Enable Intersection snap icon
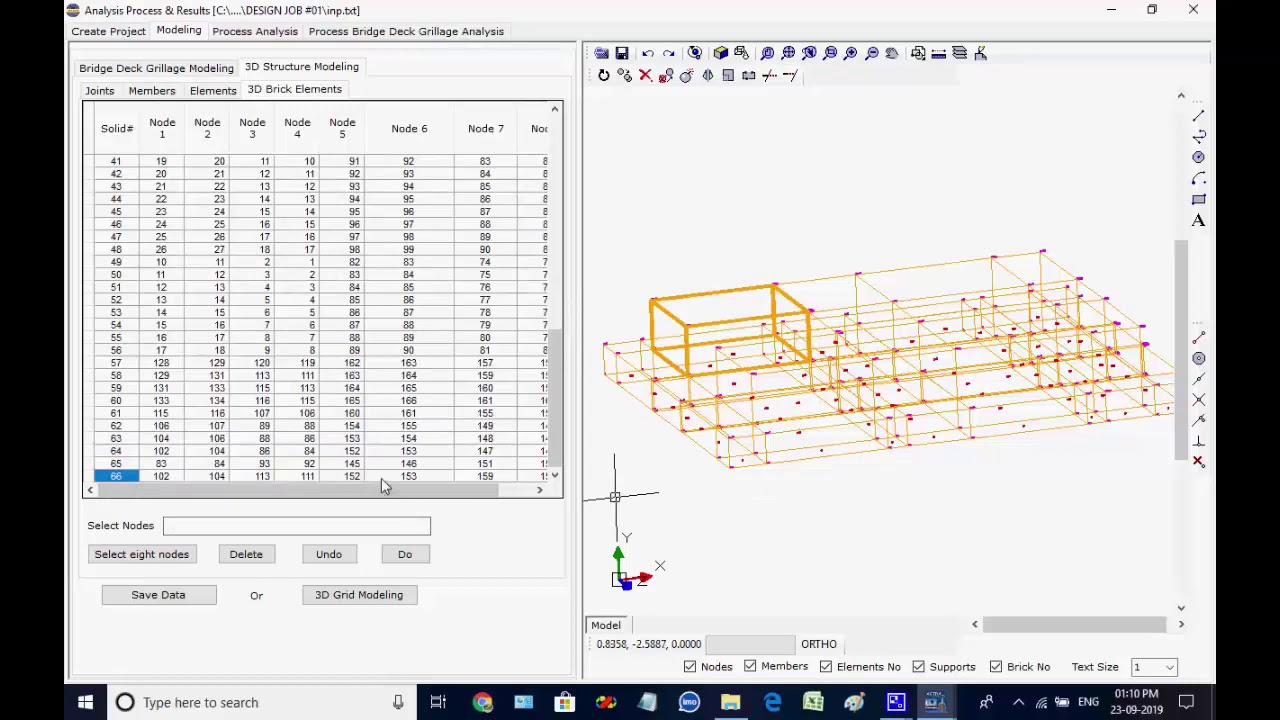 click(x=1198, y=399)
